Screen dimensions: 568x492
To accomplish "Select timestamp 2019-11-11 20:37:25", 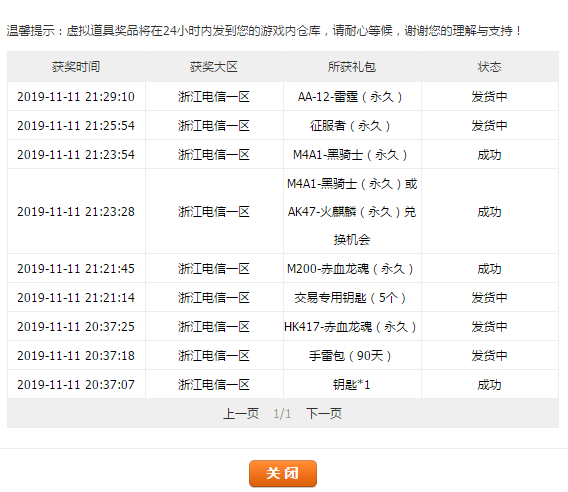I will [x=76, y=326].
